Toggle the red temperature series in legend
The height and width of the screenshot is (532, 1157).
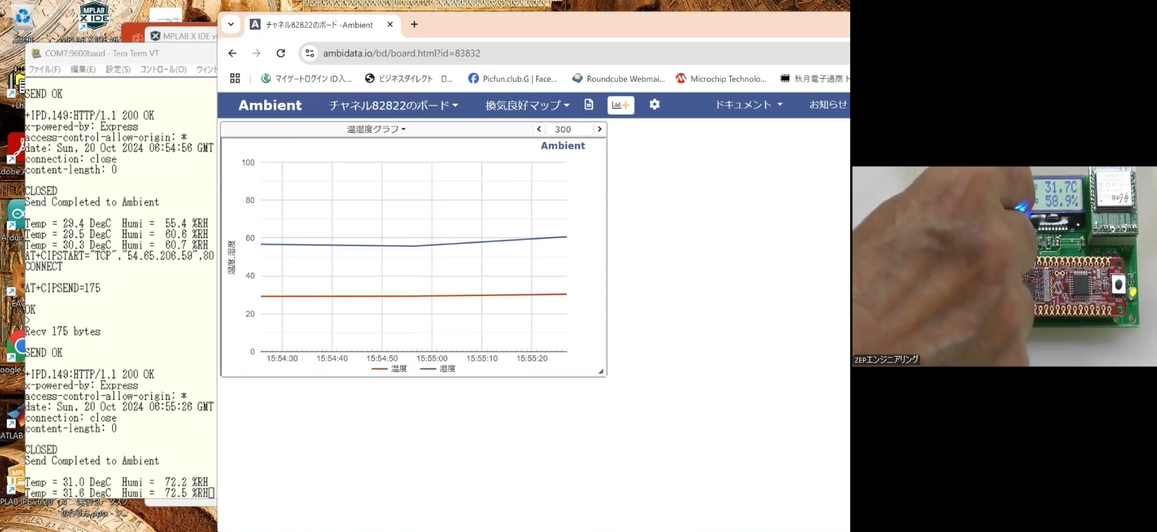(389, 369)
